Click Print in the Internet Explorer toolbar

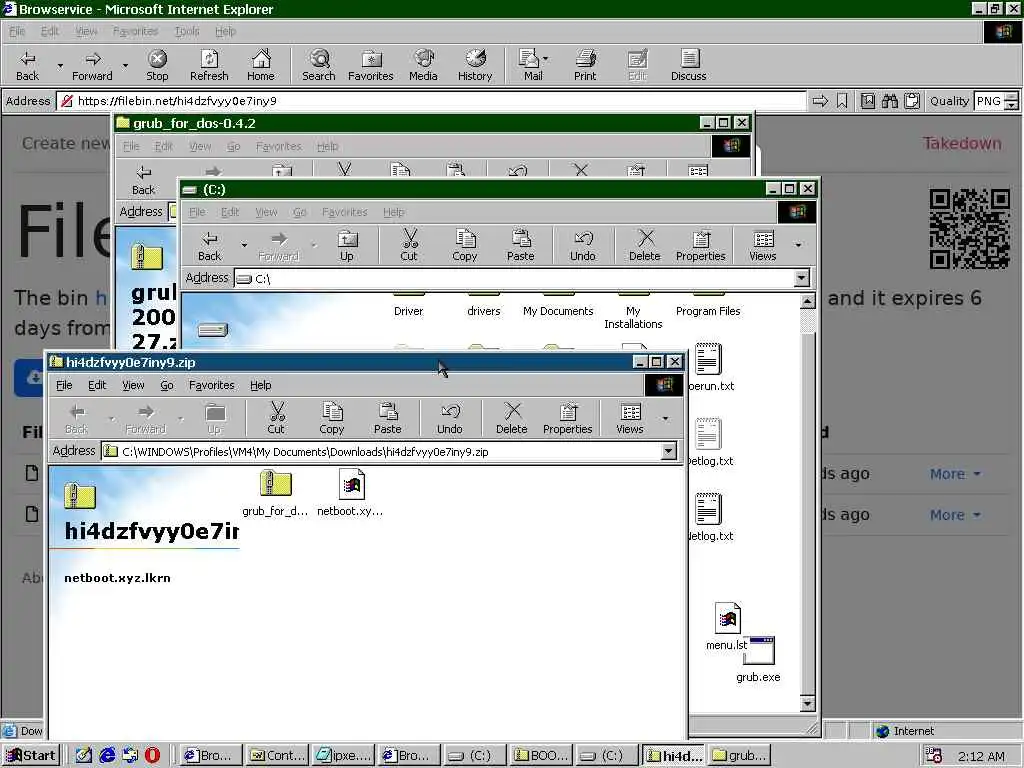(585, 65)
